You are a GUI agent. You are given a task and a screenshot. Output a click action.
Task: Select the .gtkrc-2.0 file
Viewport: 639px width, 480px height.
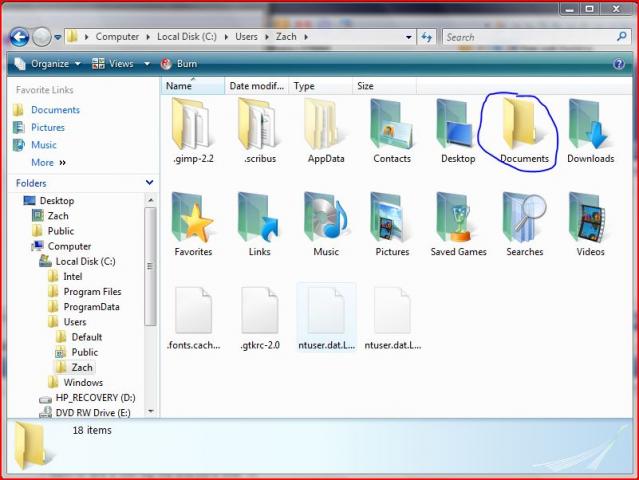260,318
